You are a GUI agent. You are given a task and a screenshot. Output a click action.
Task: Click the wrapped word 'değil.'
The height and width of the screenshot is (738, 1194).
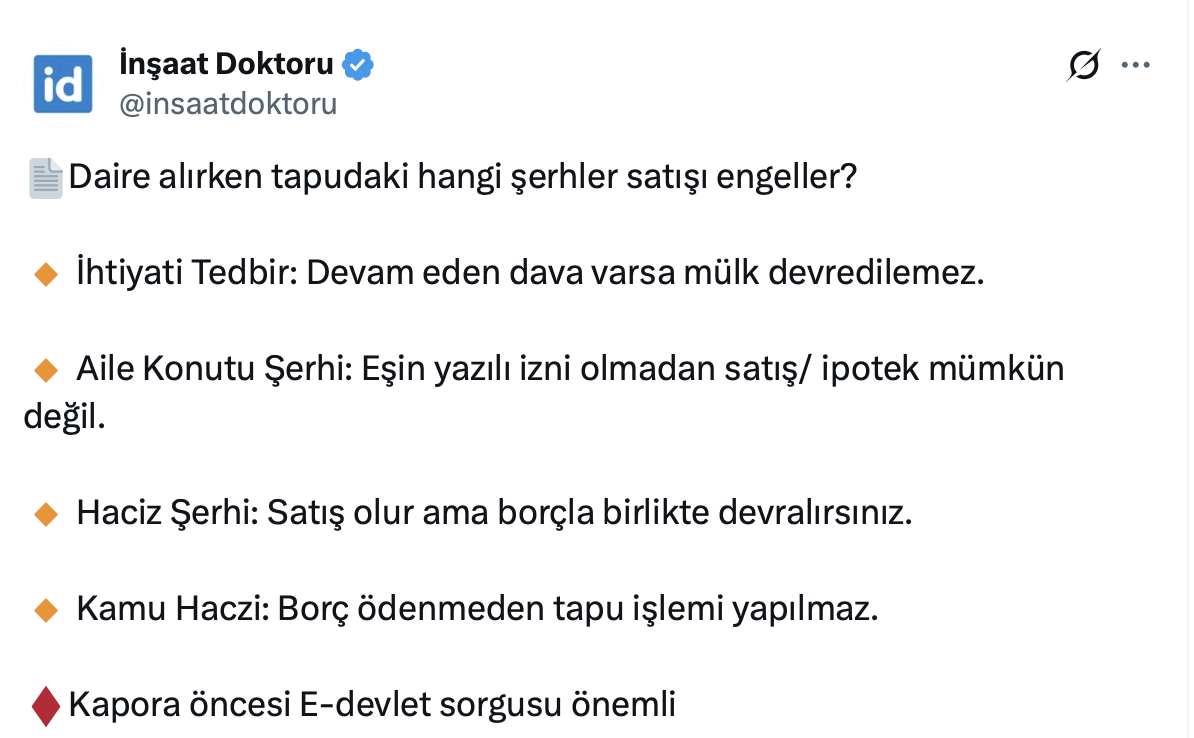65,417
